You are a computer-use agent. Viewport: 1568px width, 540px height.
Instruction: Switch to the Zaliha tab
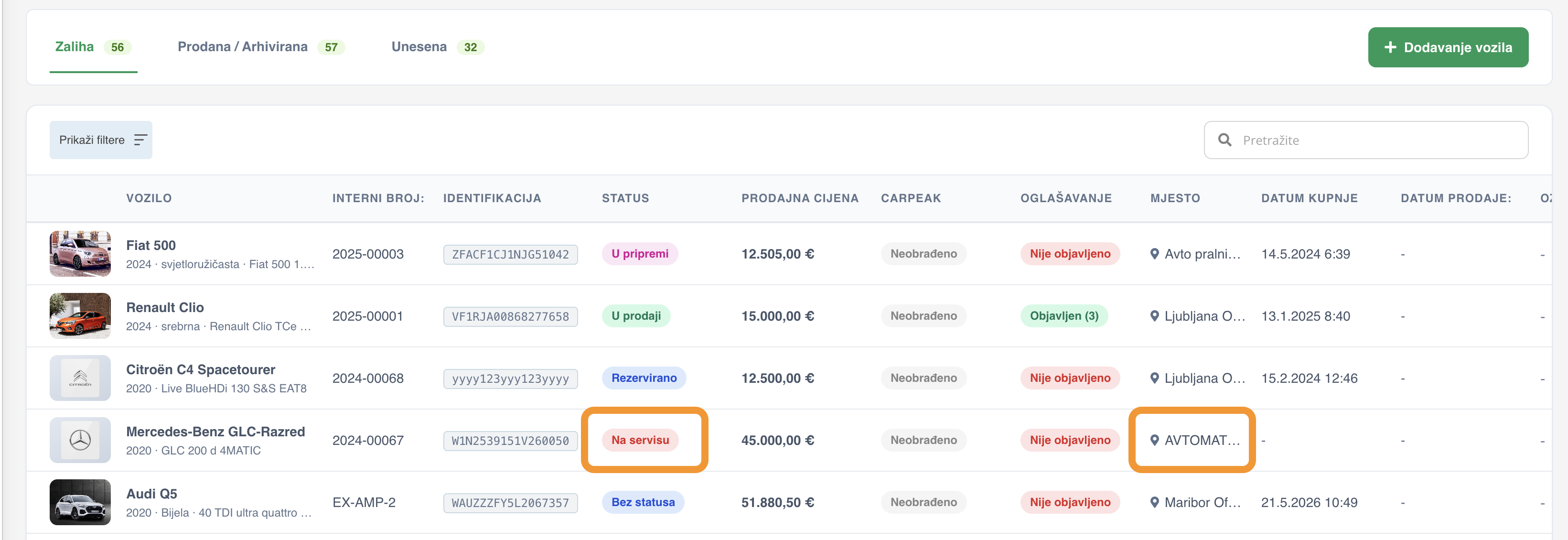[x=93, y=47]
